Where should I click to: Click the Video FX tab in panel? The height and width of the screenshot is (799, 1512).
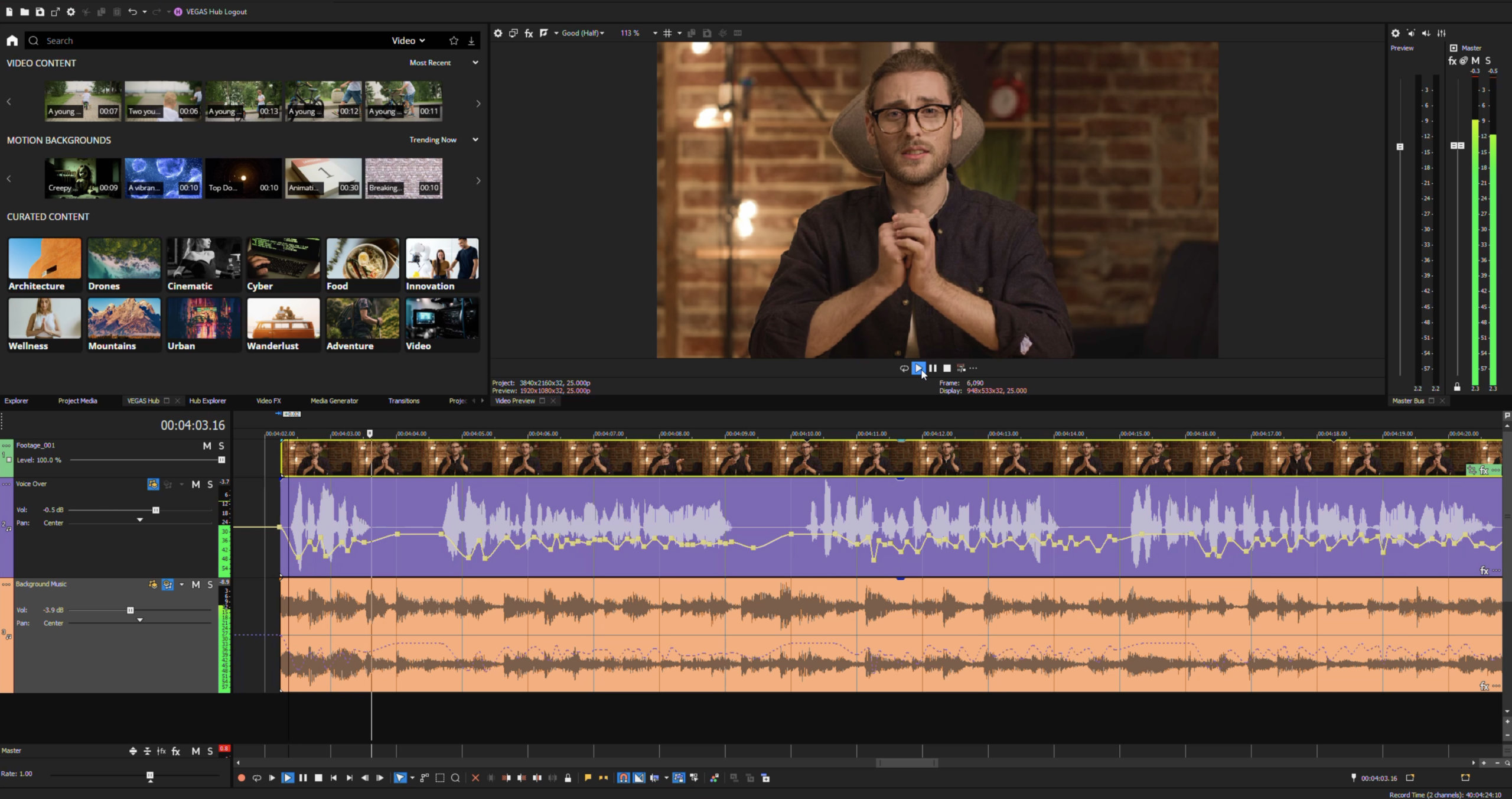(x=269, y=401)
